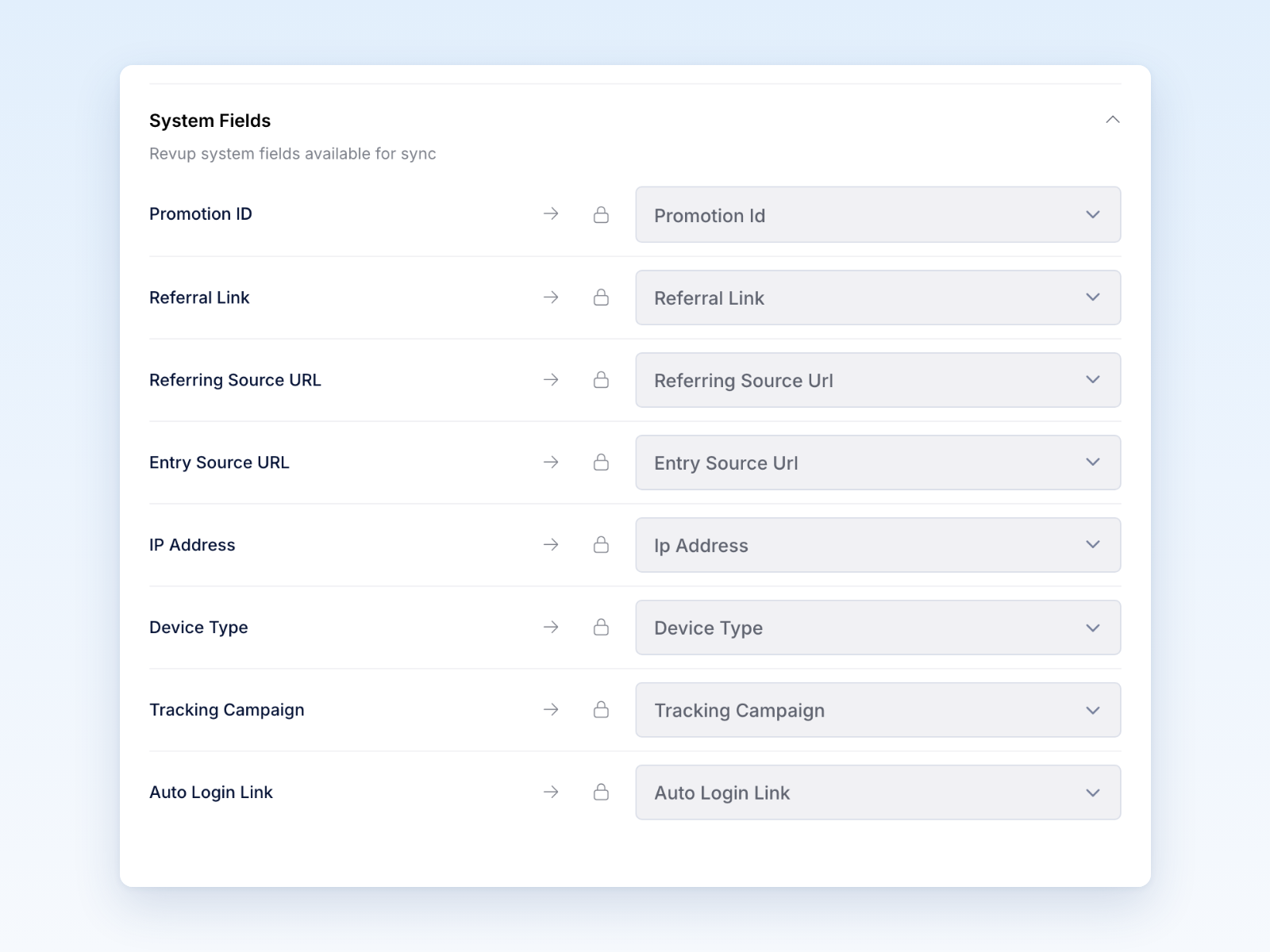Click the arrow icon in Entry Source URL row

click(x=551, y=463)
